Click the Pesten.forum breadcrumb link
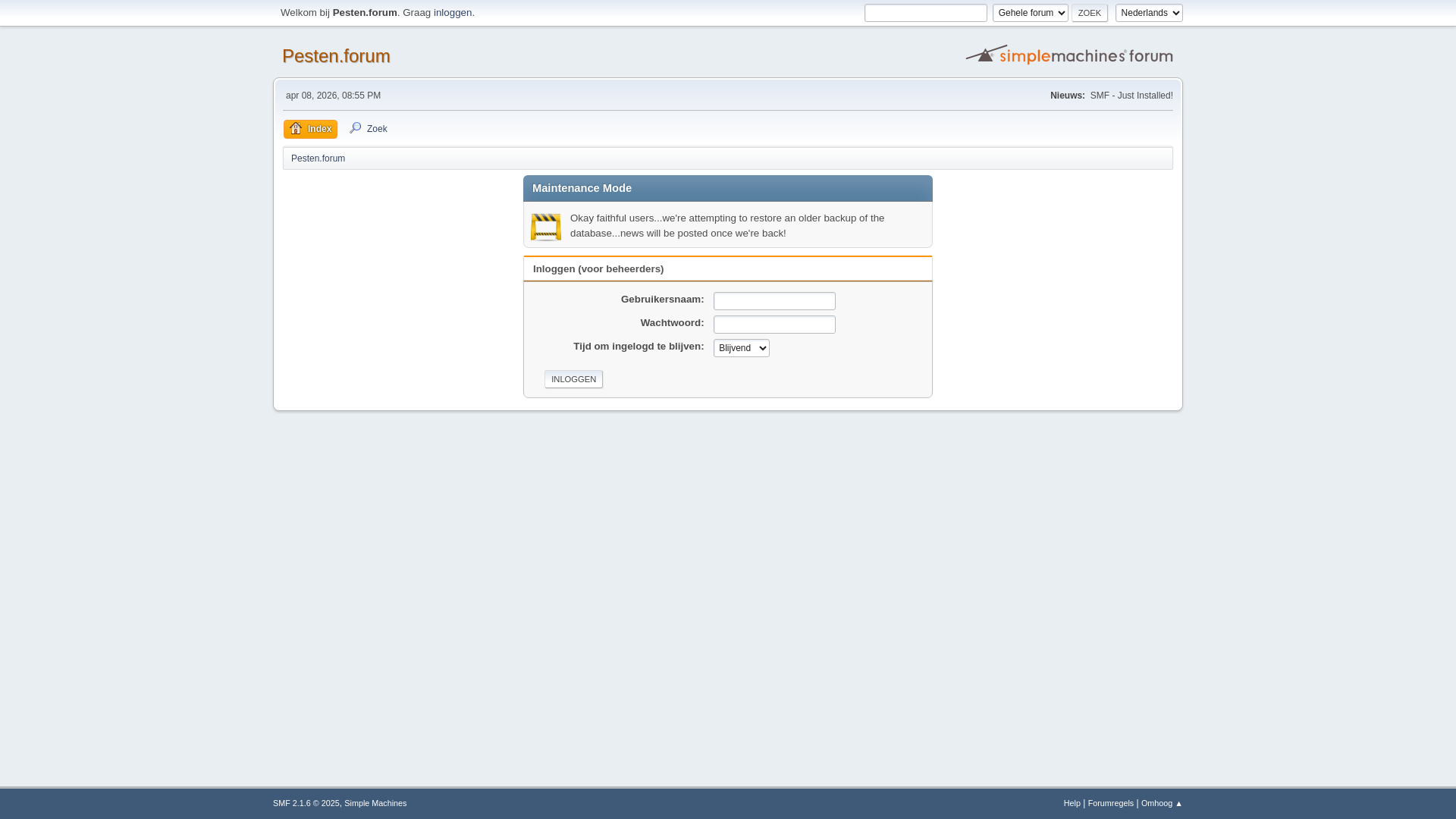Viewport: 1456px width, 819px height. coord(318,158)
